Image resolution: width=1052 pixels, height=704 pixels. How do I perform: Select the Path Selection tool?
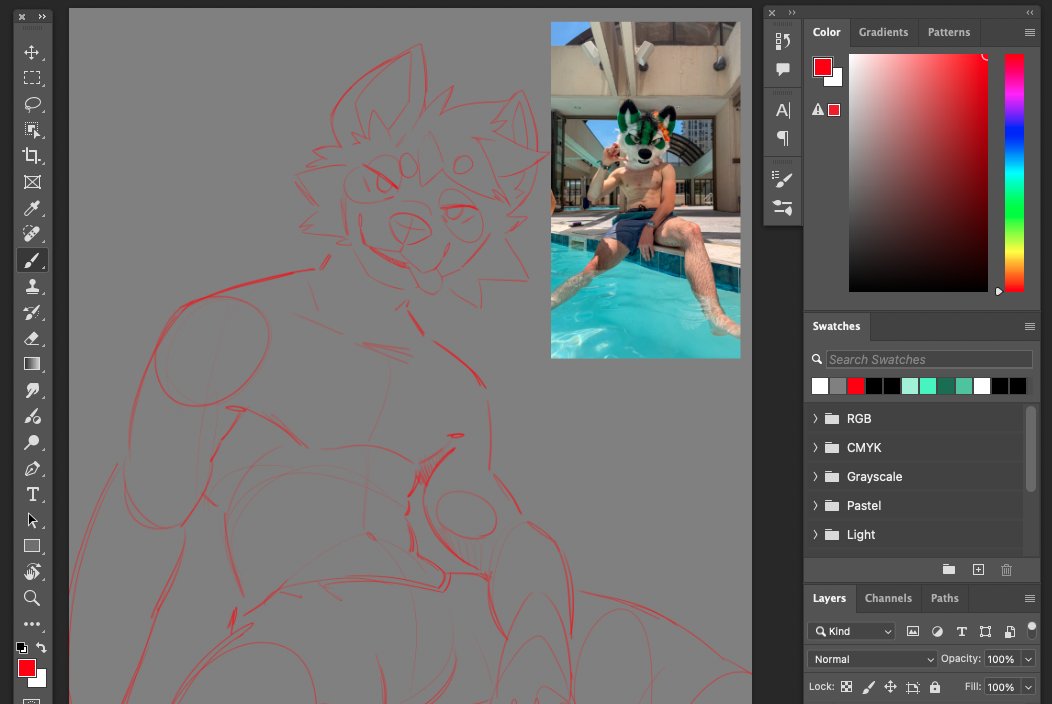(x=32, y=520)
